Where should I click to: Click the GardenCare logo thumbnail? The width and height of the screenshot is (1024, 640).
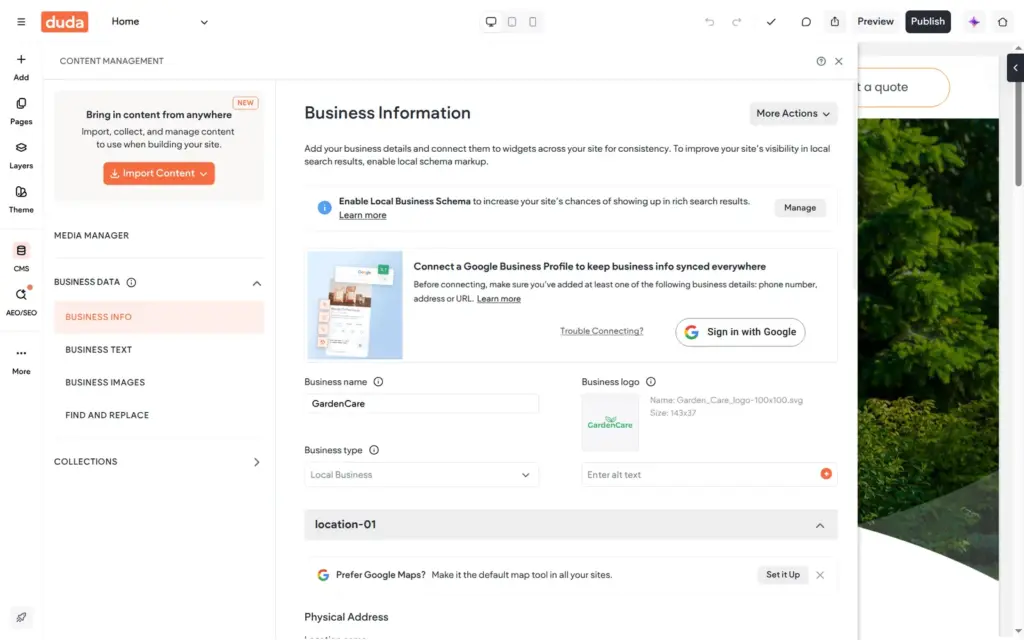610,423
